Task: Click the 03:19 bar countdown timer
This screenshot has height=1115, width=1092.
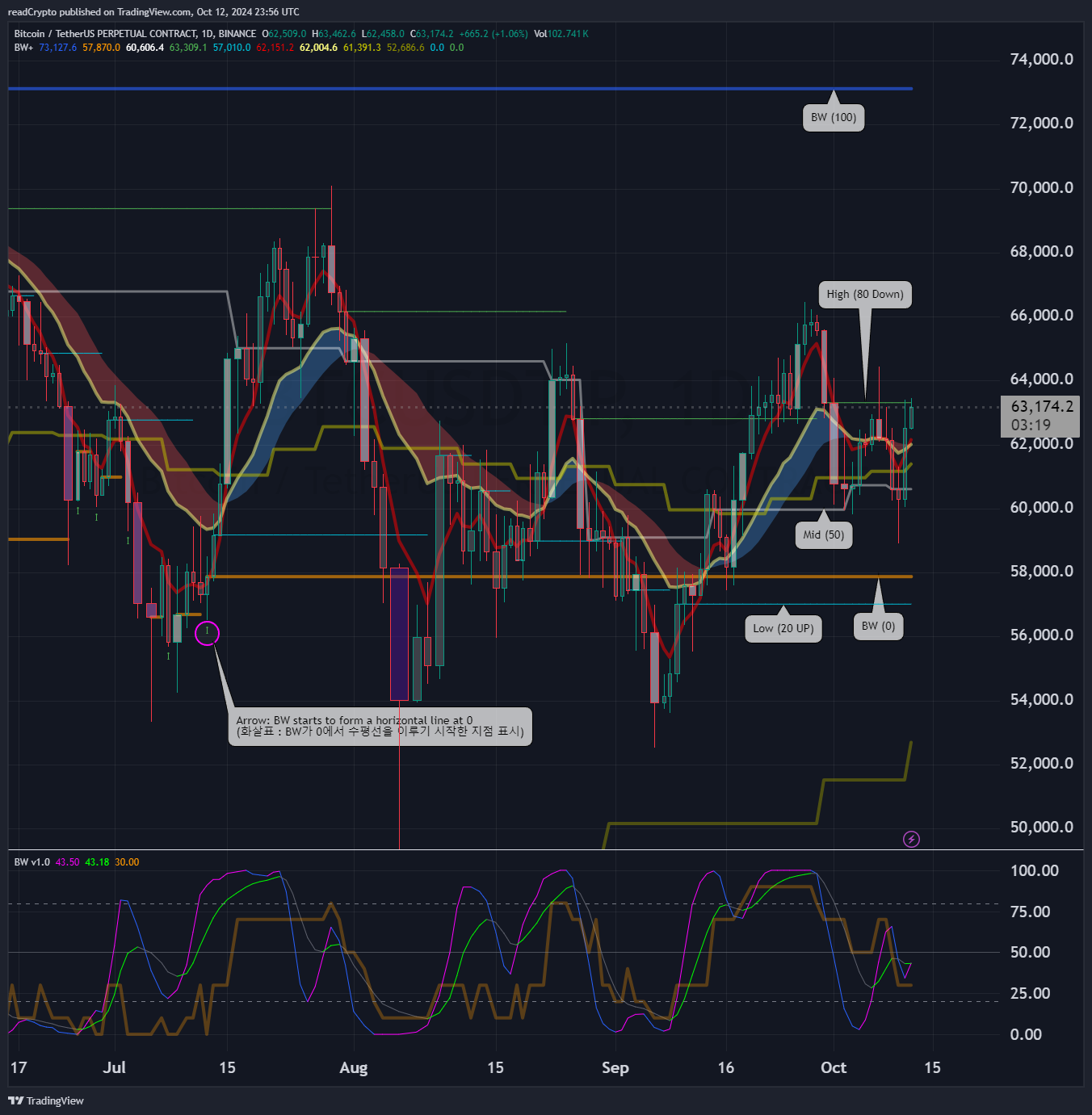Action: click(1031, 425)
